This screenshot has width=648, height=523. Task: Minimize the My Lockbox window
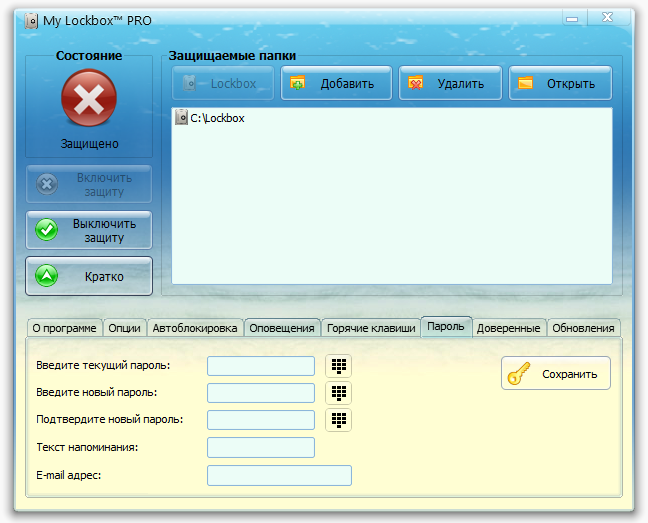(572, 19)
